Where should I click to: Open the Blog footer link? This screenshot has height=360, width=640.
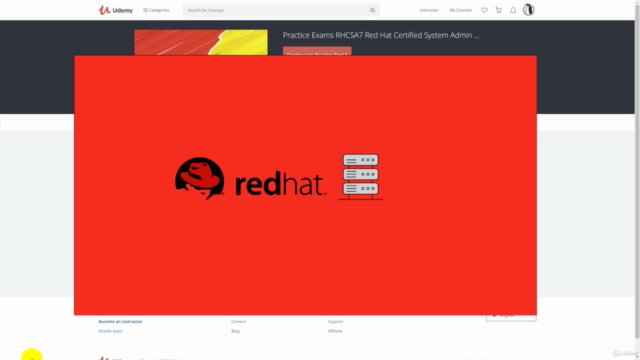coord(235,331)
